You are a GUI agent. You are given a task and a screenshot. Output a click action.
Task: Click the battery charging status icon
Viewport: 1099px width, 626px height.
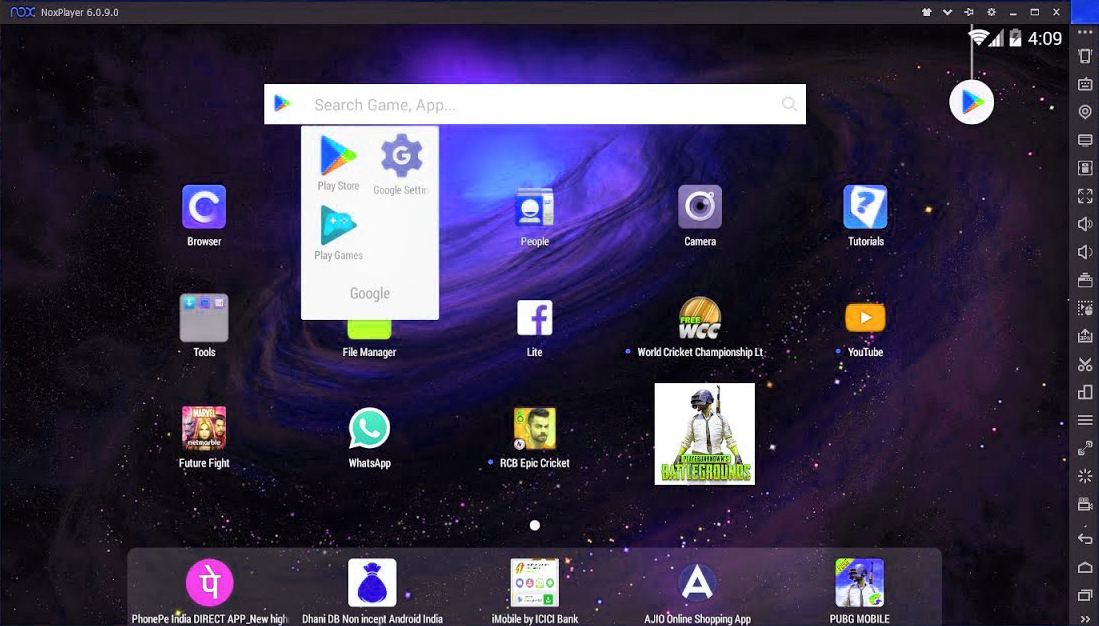1015,38
